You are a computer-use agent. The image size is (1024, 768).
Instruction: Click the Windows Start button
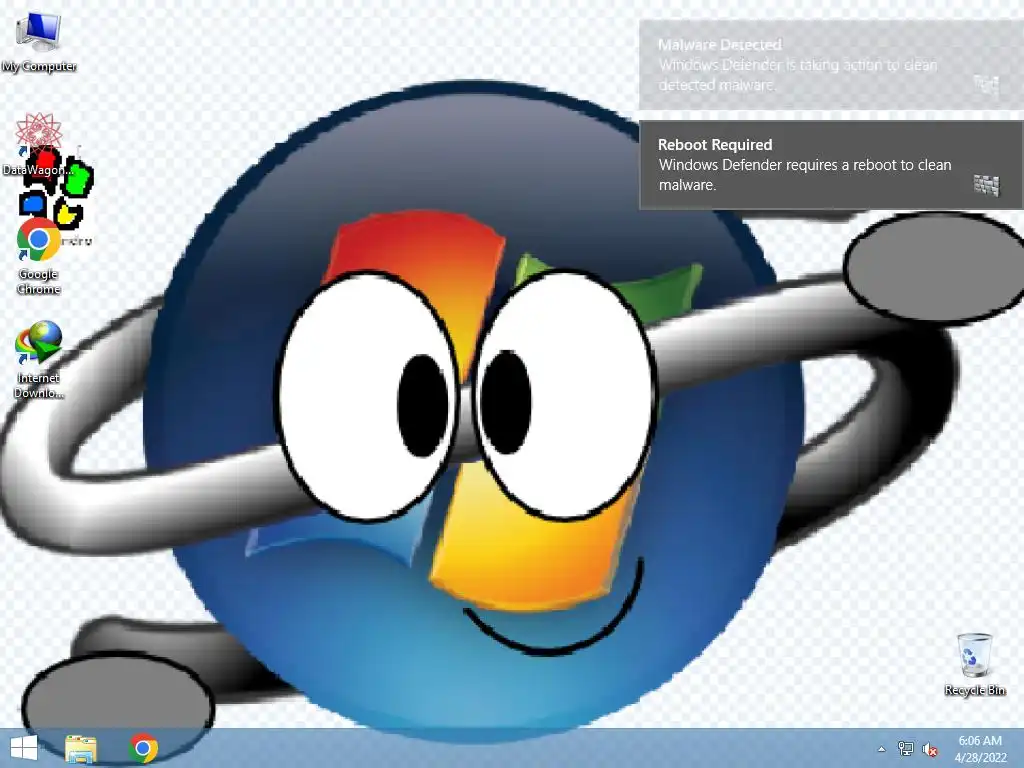pos(24,748)
